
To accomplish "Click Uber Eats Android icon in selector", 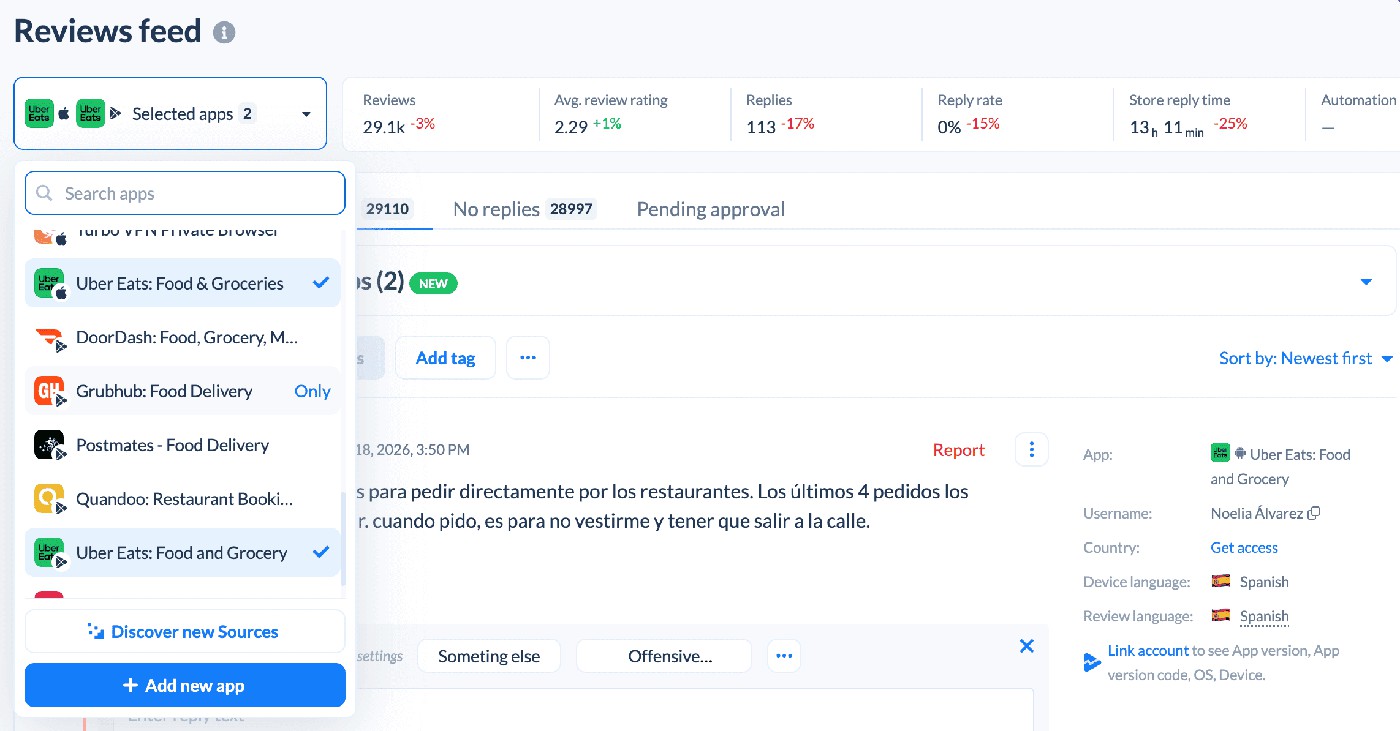I will (x=91, y=114).
